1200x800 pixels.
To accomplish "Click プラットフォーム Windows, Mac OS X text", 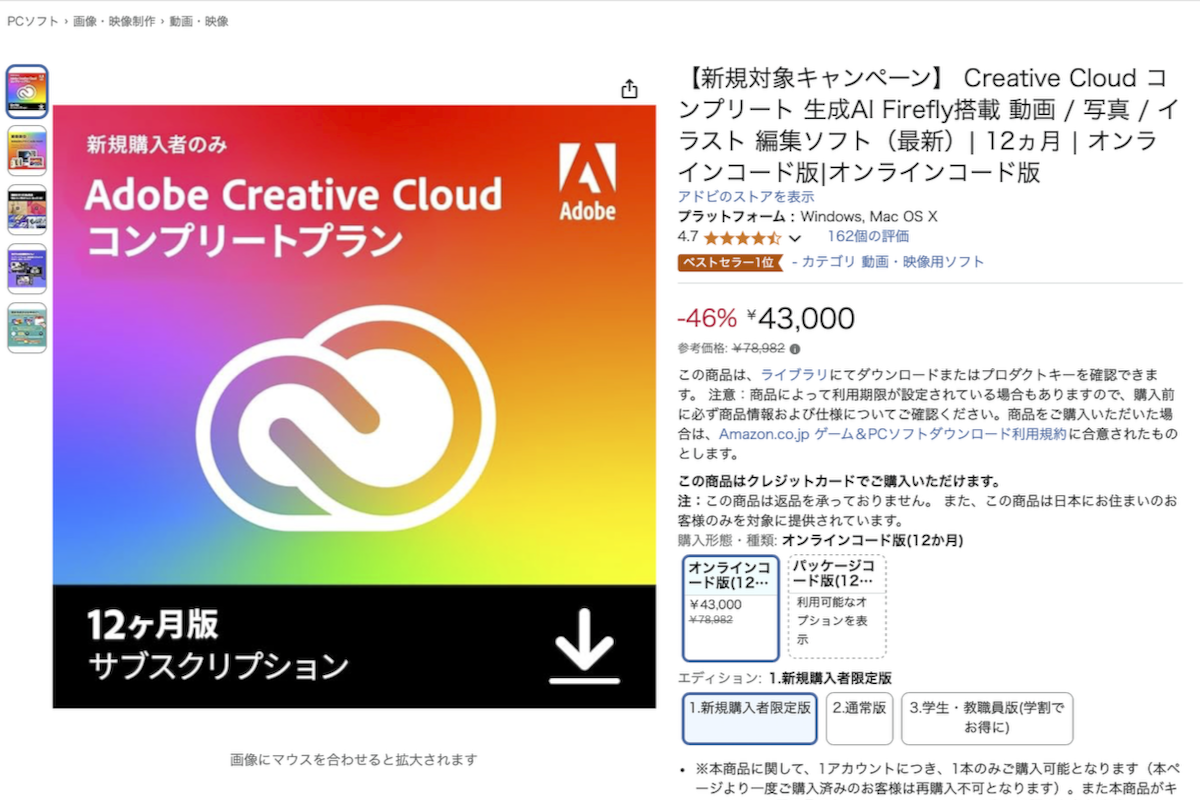I will coord(808,217).
